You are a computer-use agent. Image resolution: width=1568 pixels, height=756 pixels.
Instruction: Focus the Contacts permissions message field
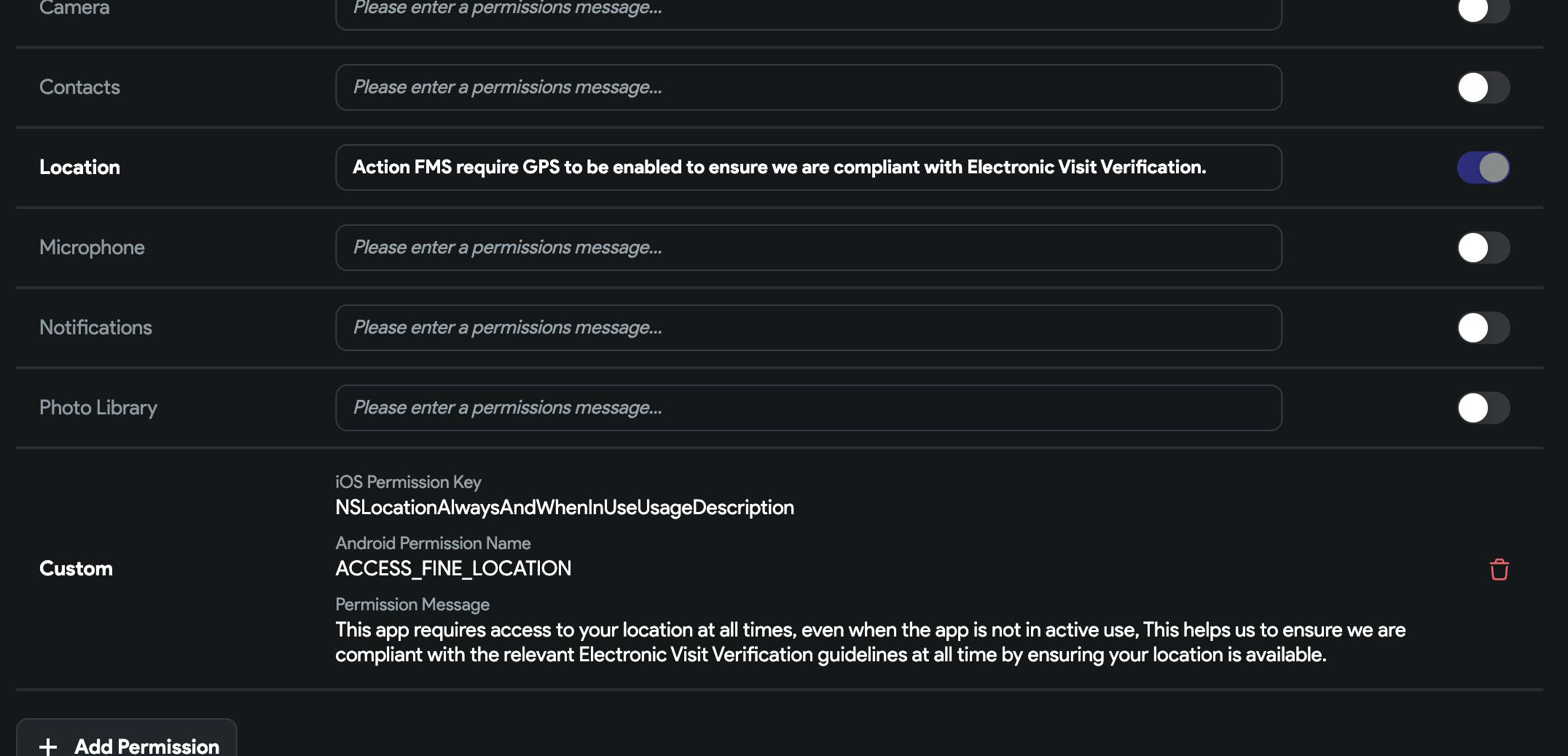808,87
